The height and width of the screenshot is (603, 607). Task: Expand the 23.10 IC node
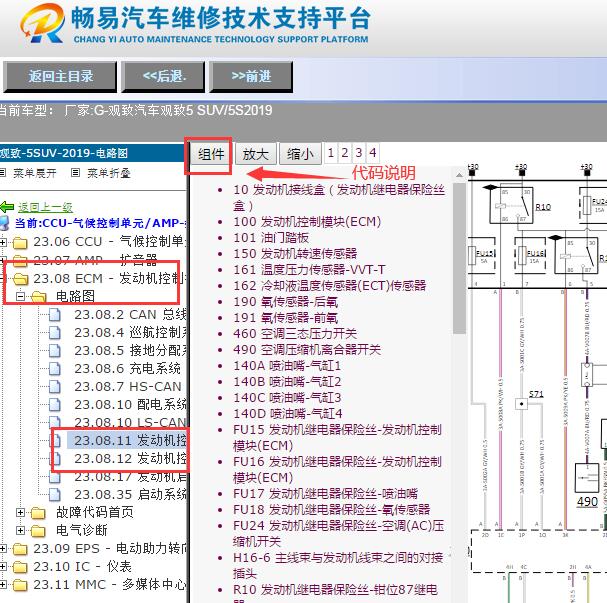[x=3, y=567]
